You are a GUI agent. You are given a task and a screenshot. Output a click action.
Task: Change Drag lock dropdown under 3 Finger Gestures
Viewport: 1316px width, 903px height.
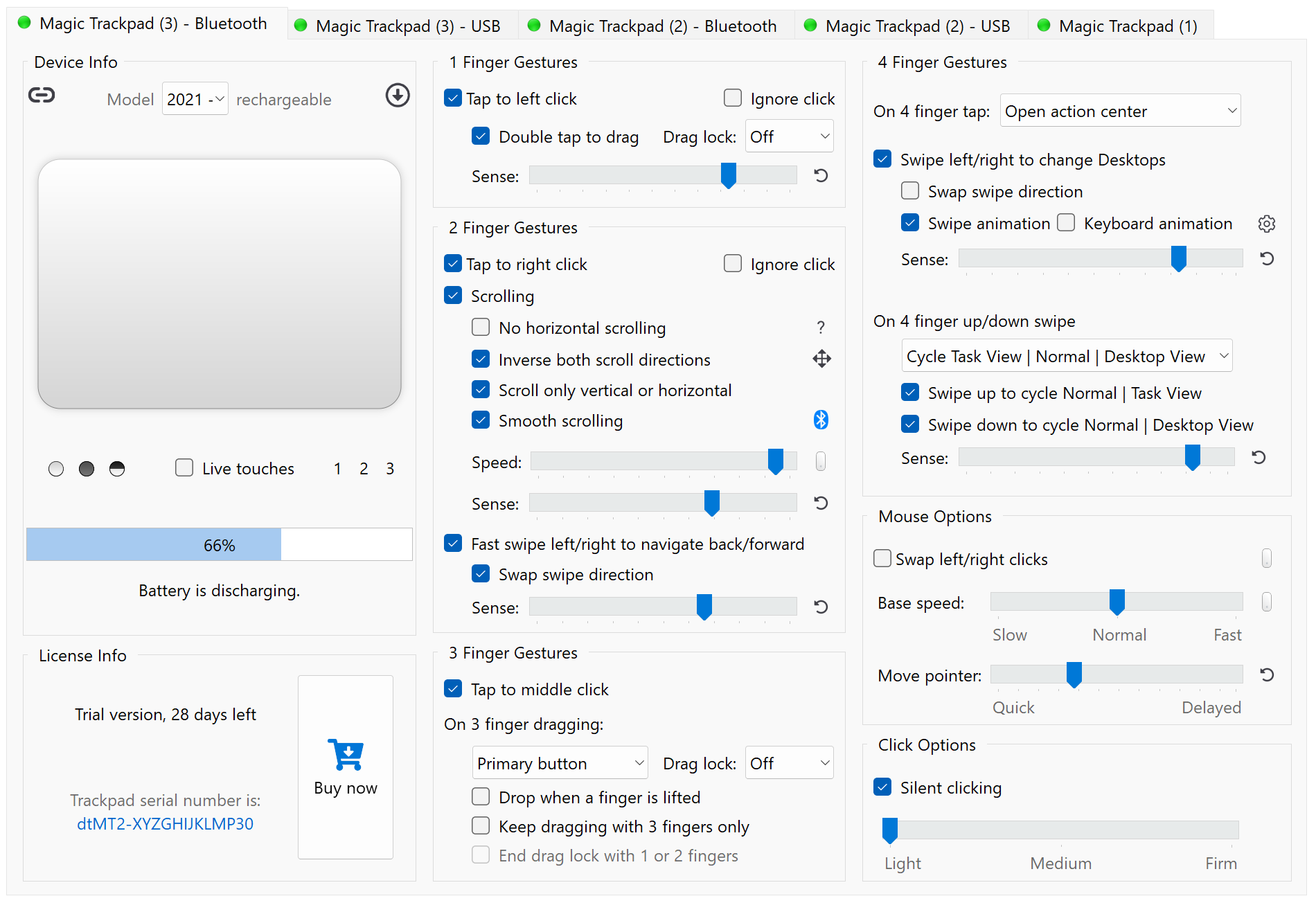pos(789,762)
